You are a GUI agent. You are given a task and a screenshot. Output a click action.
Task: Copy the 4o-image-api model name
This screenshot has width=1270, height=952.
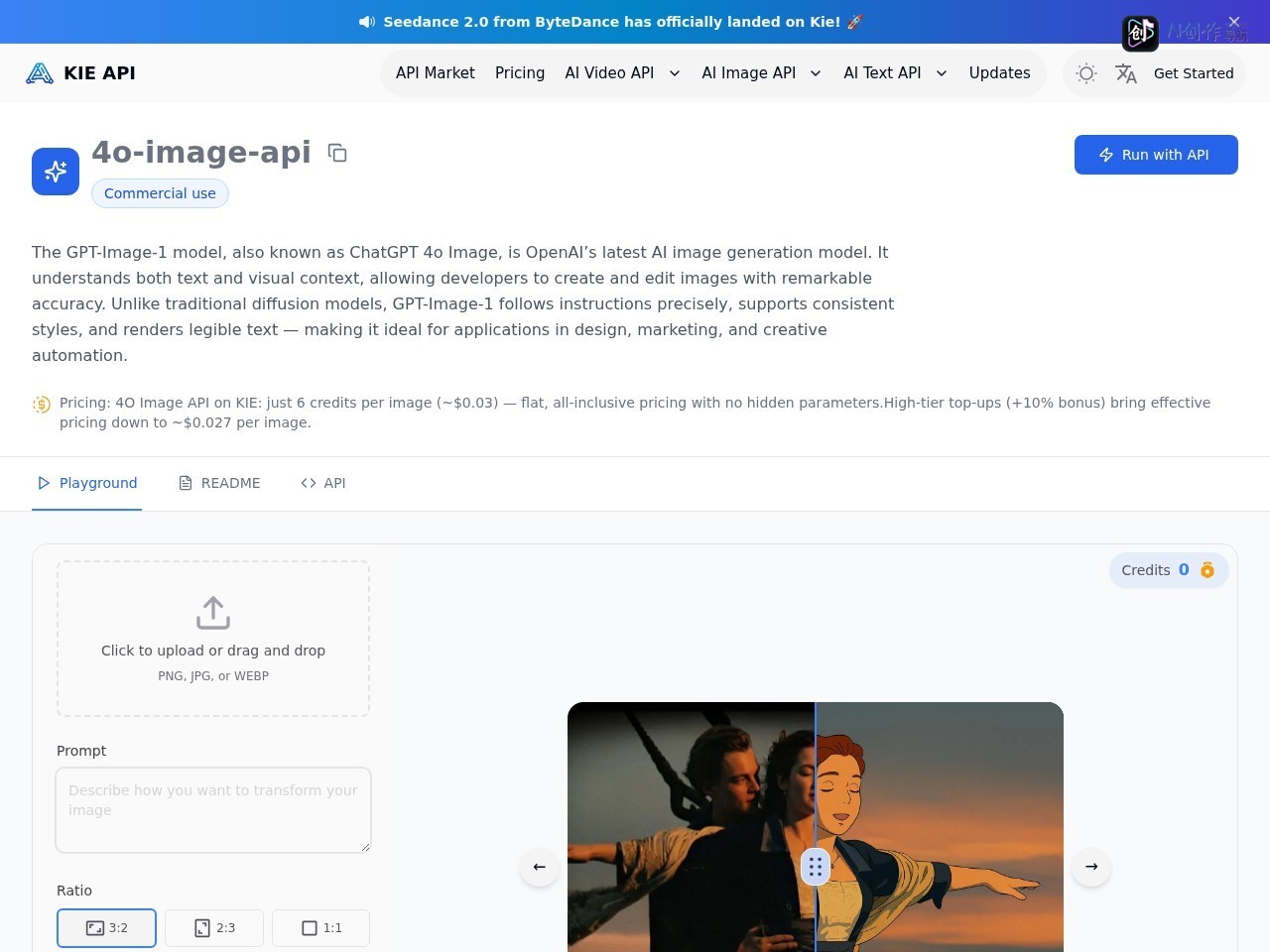337,153
